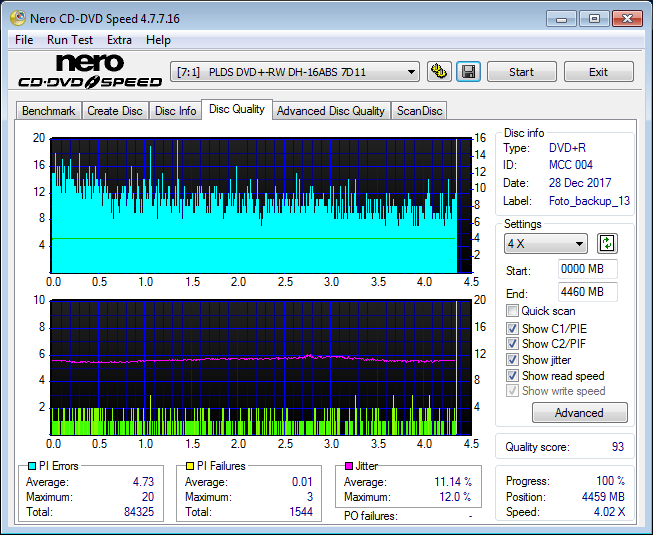The width and height of the screenshot is (653, 535).
Task: Click the PI Failures and jitter graph
Action: (x=261, y=367)
